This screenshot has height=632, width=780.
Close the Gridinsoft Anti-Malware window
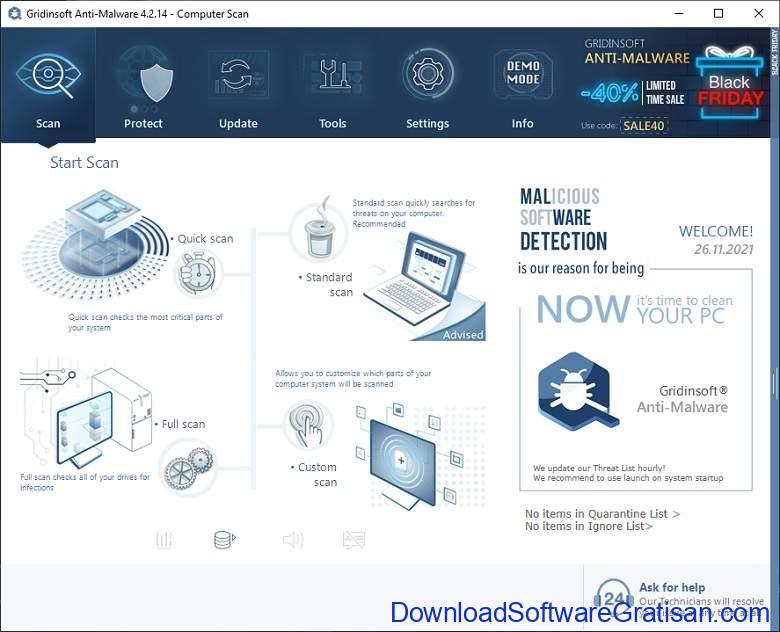point(759,13)
